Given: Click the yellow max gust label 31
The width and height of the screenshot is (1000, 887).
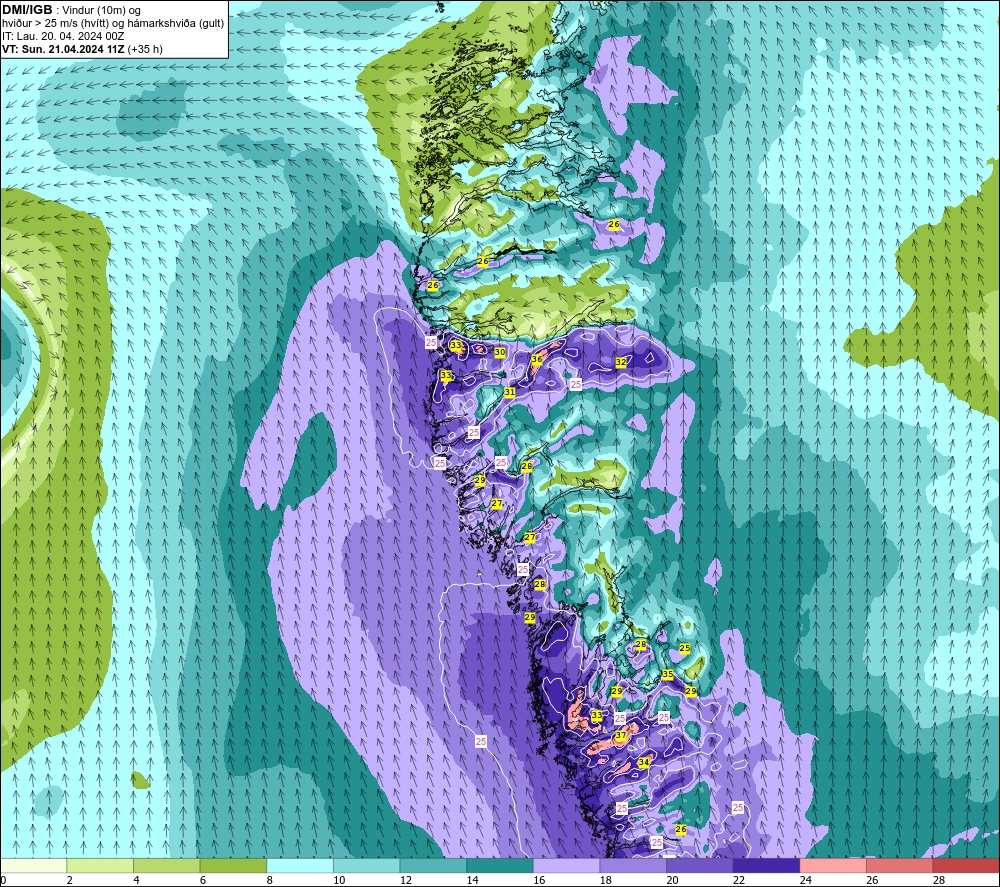Looking at the screenshot, I should [510, 392].
